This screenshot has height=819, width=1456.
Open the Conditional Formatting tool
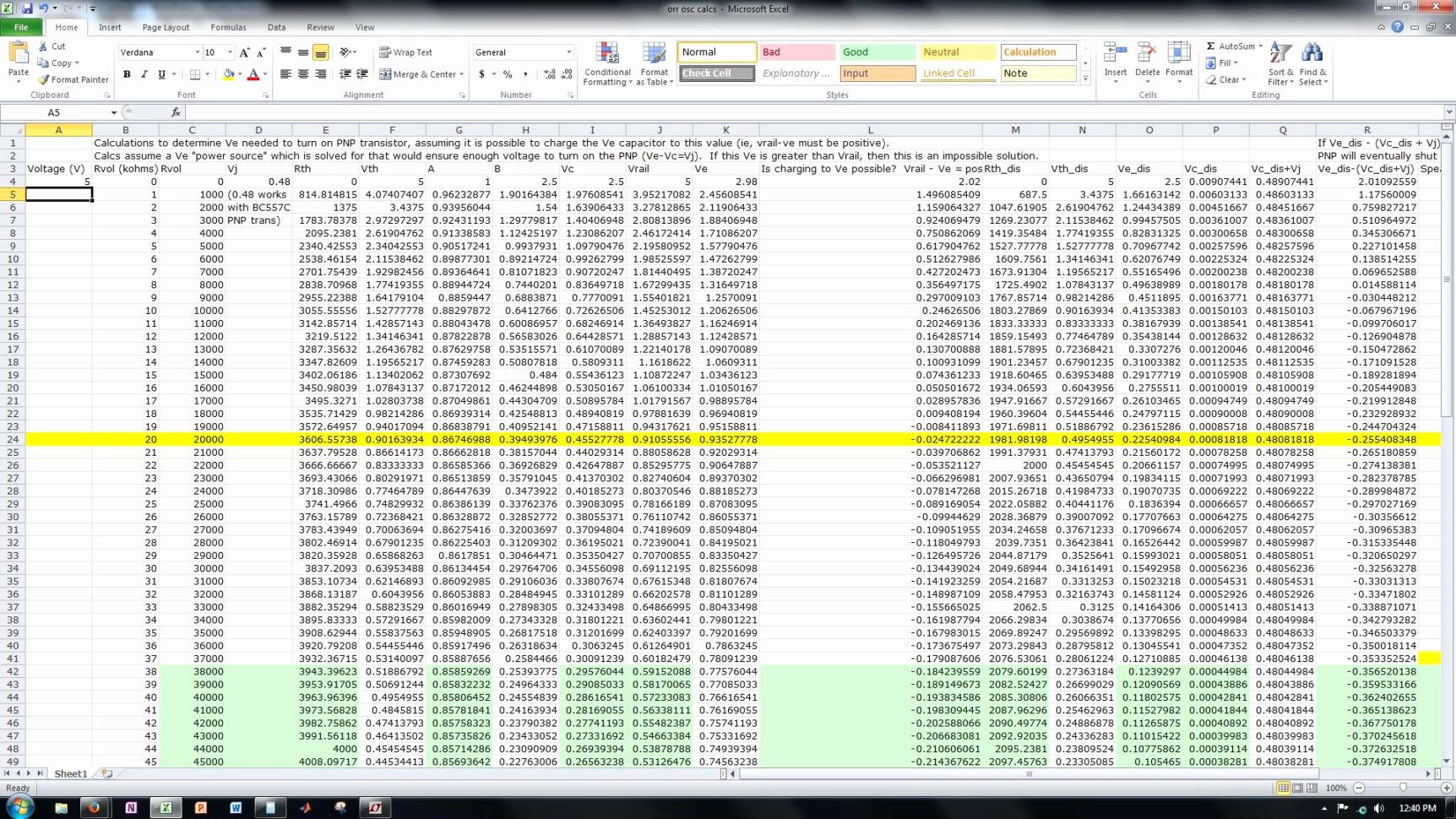(x=607, y=62)
